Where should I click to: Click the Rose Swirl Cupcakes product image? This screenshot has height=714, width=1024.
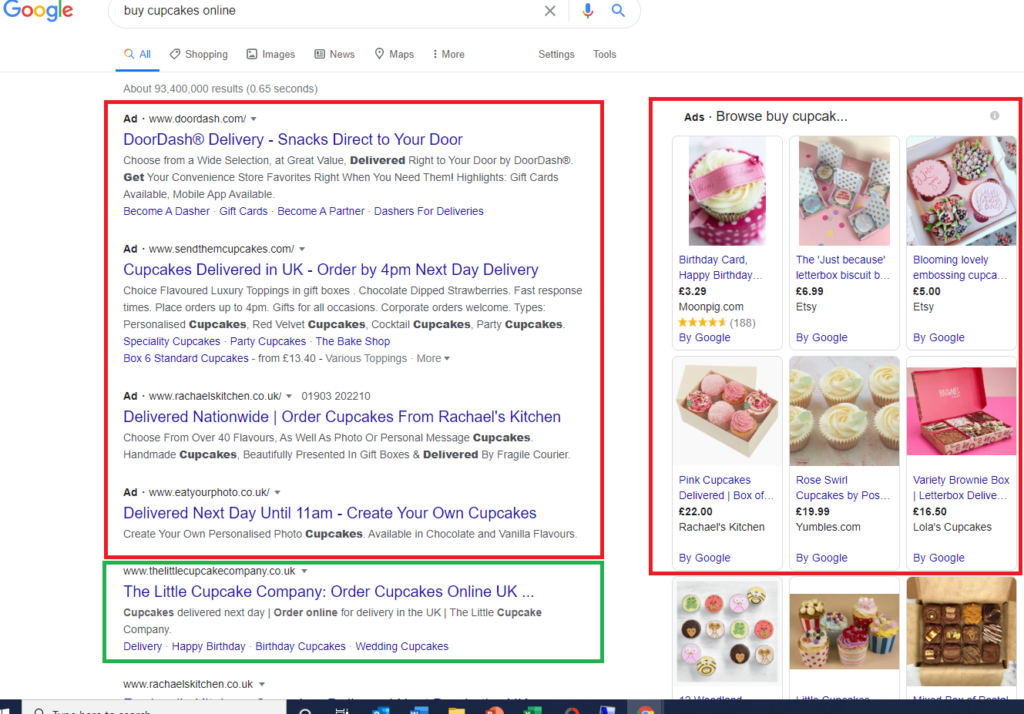pos(844,412)
